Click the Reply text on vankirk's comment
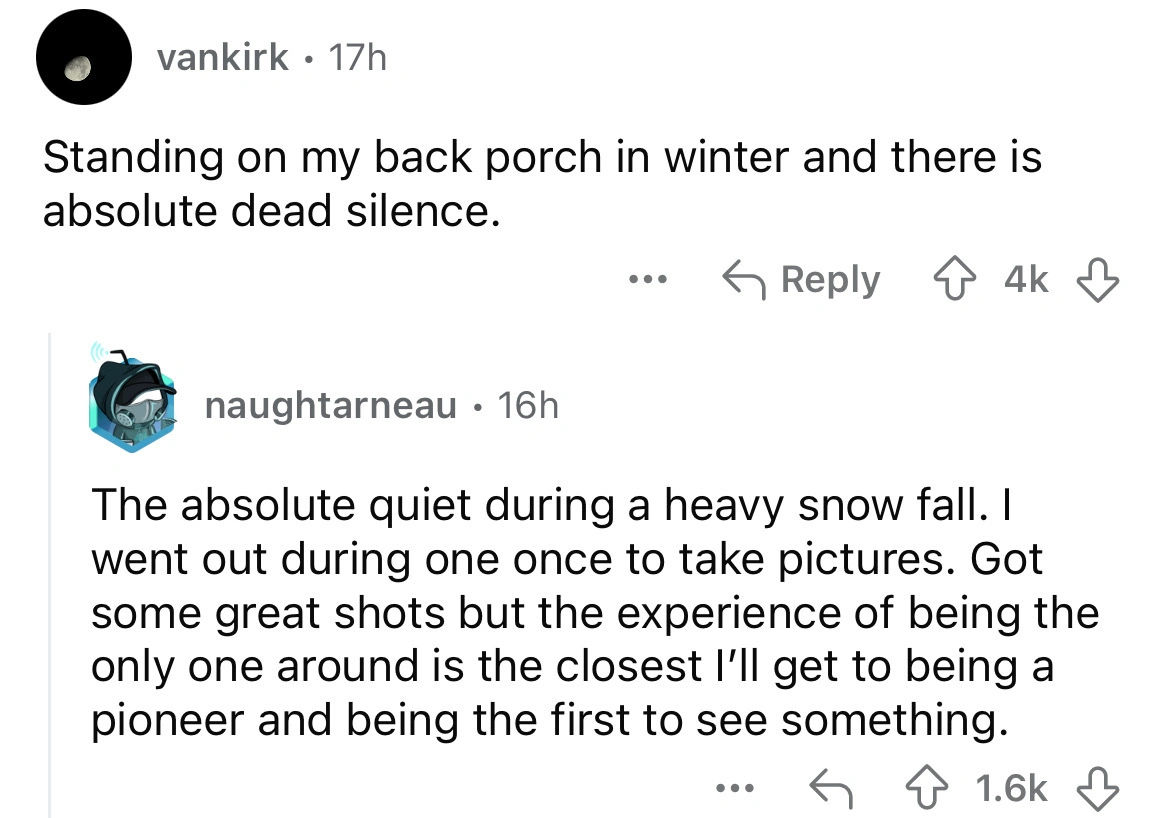 pyautogui.click(x=830, y=280)
